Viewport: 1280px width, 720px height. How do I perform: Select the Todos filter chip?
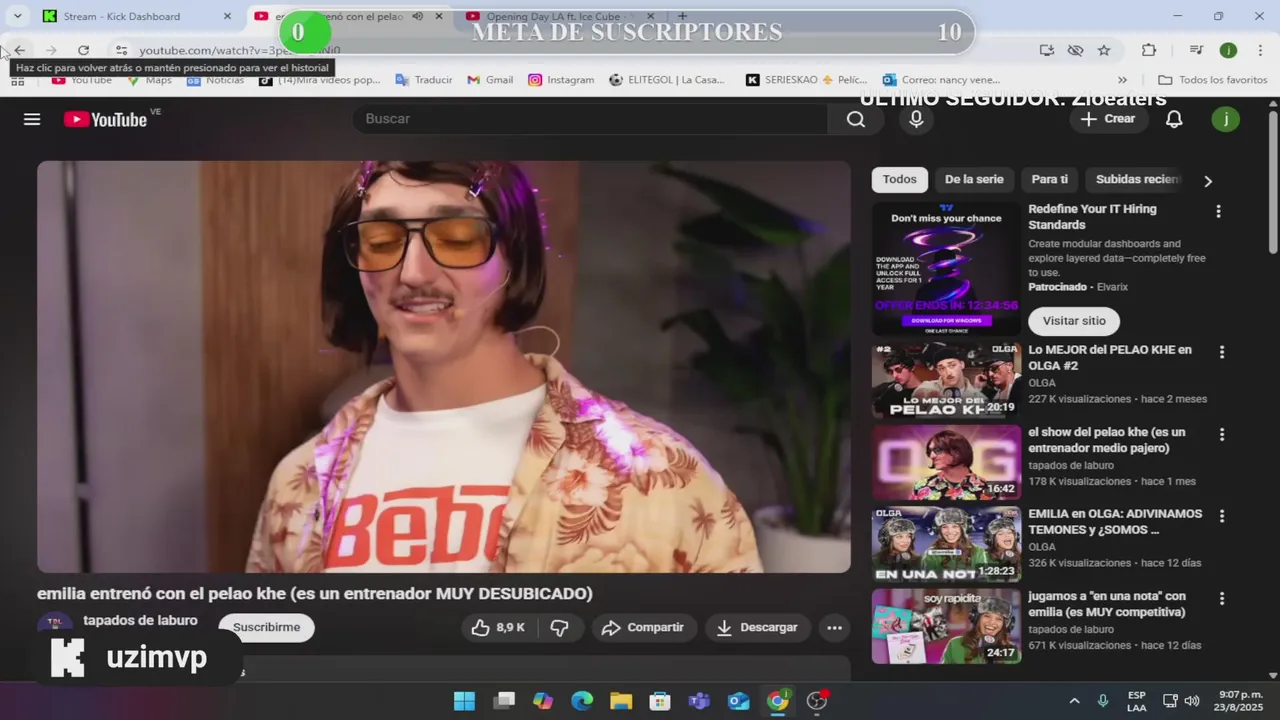(x=899, y=179)
